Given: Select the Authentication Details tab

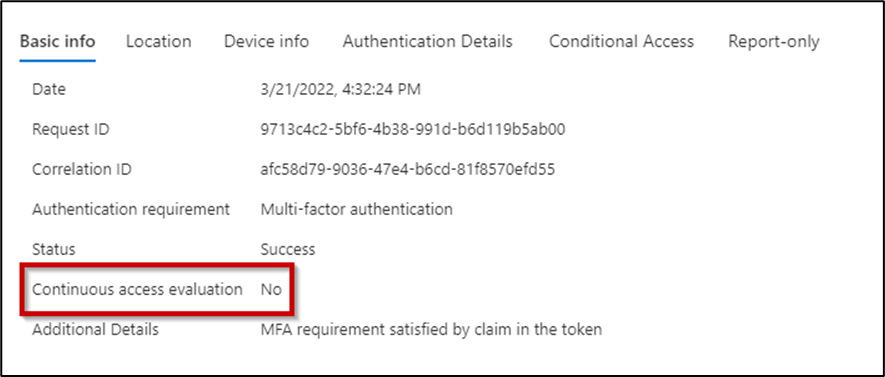Looking at the screenshot, I should coord(428,42).
